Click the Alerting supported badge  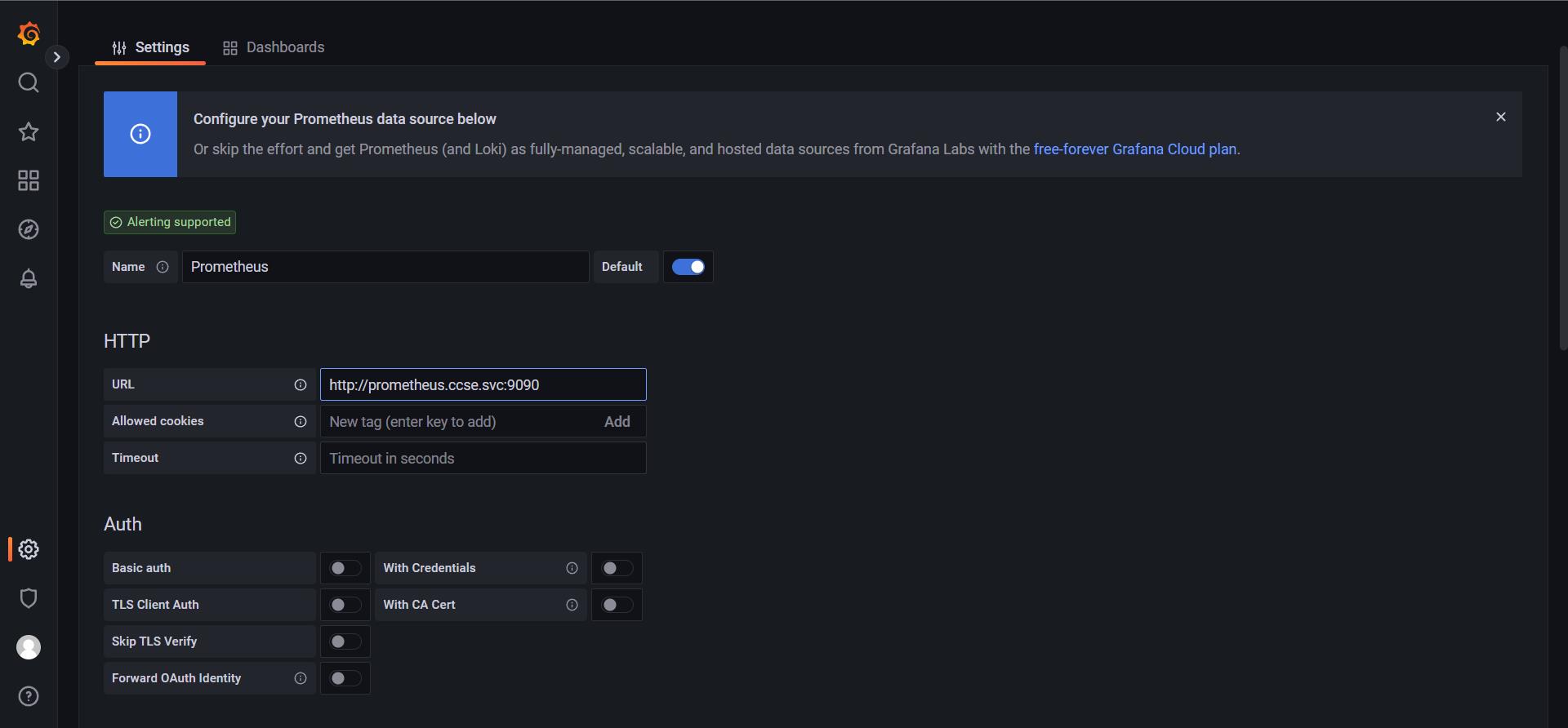(x=170, y=222)
